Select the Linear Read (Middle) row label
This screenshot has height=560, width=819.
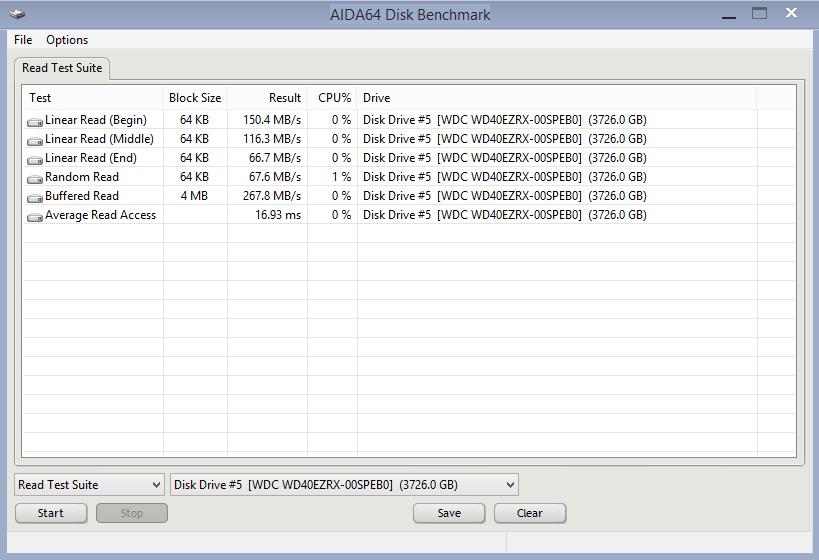[99, 139]
